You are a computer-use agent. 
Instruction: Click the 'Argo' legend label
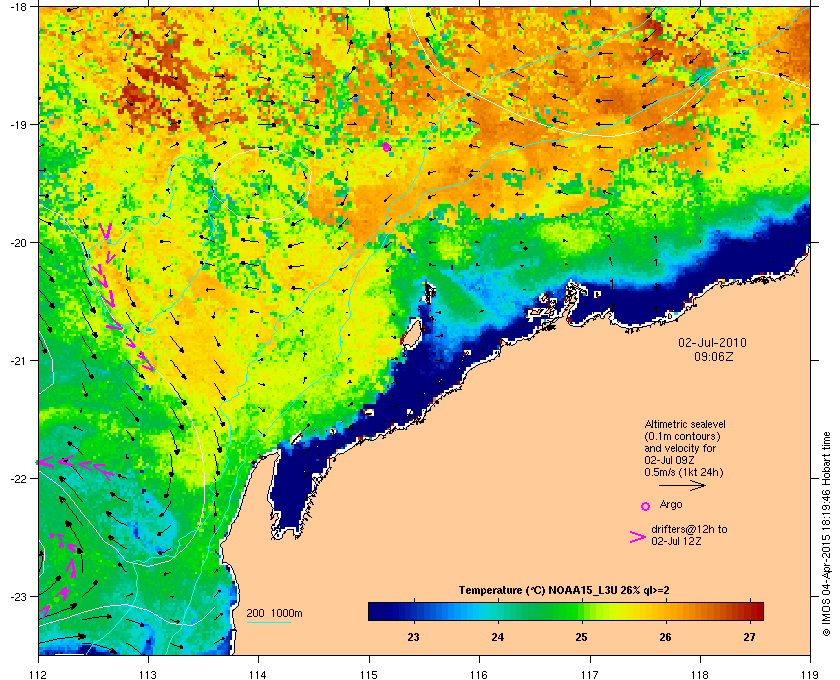coord(671,504)
